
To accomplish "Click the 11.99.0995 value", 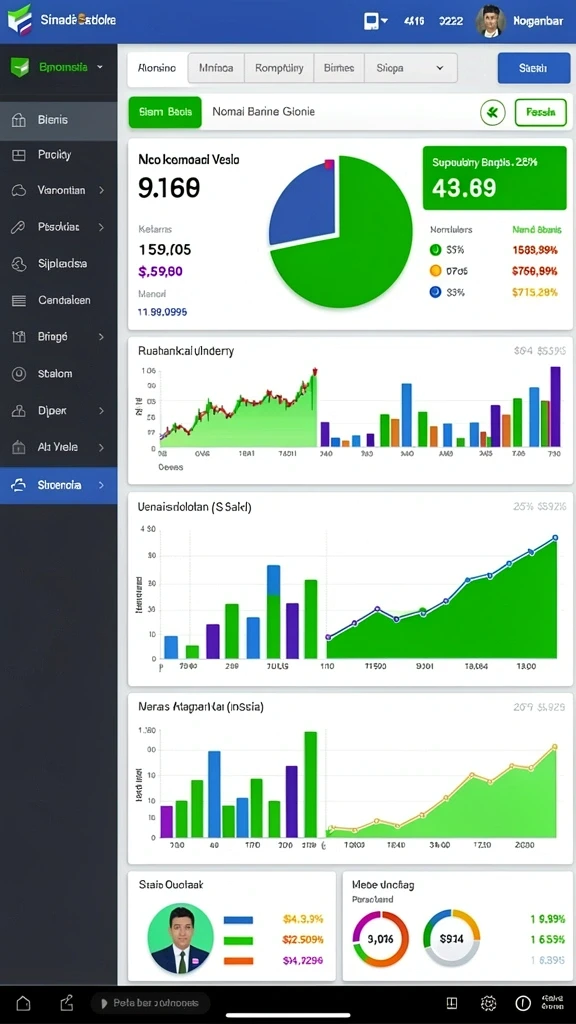I will click(x=162, y=312).
